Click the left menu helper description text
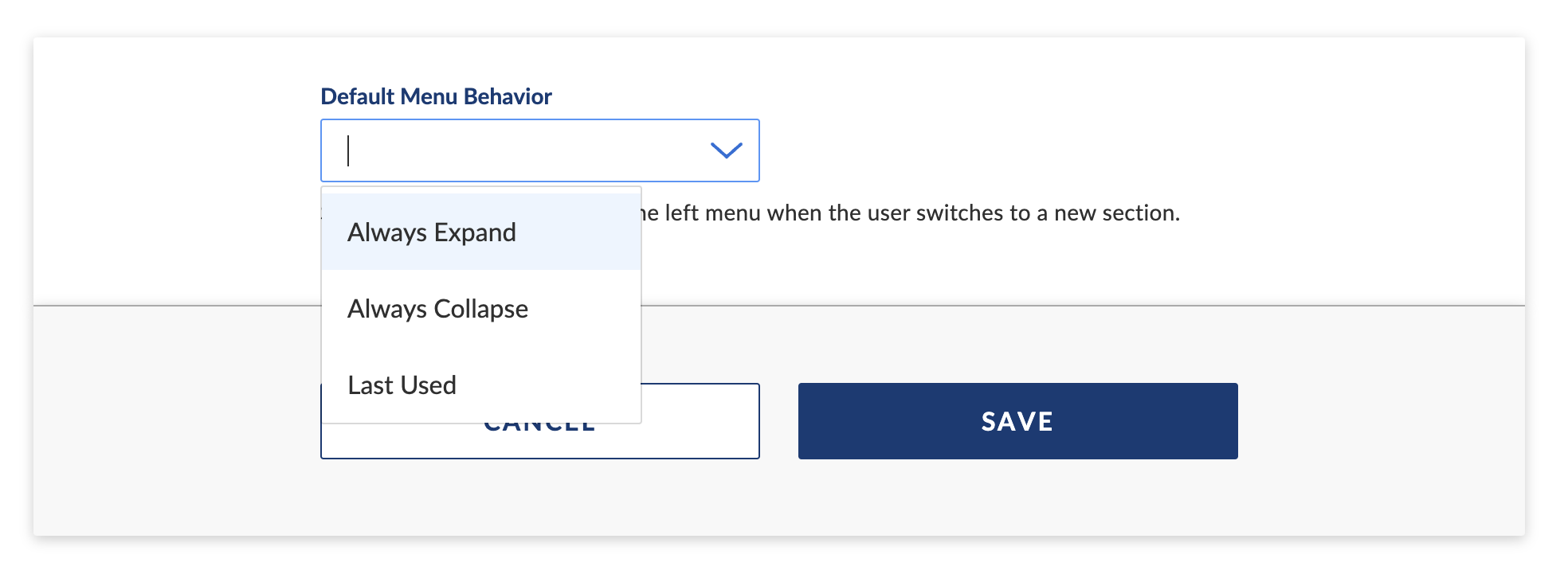 pyautogui.click(x=910, y=213)
